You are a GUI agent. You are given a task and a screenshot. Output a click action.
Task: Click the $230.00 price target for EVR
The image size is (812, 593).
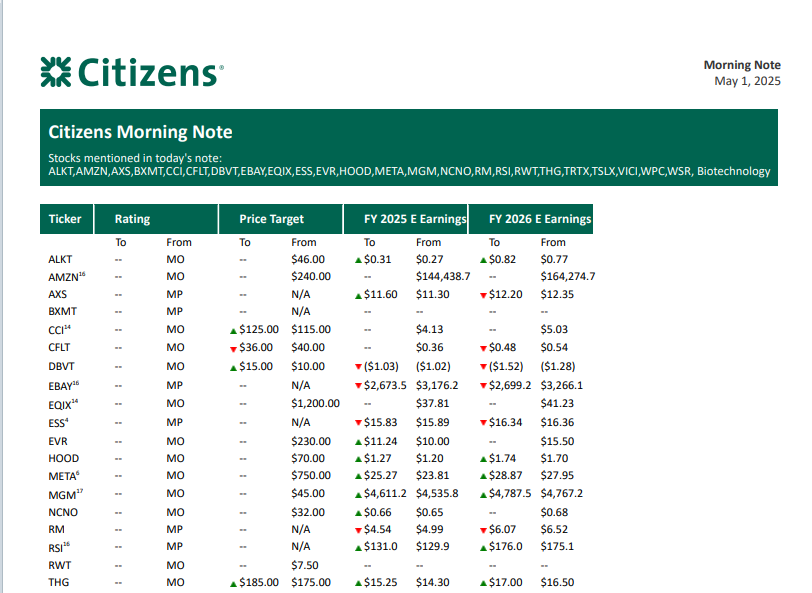click(311, 441)
